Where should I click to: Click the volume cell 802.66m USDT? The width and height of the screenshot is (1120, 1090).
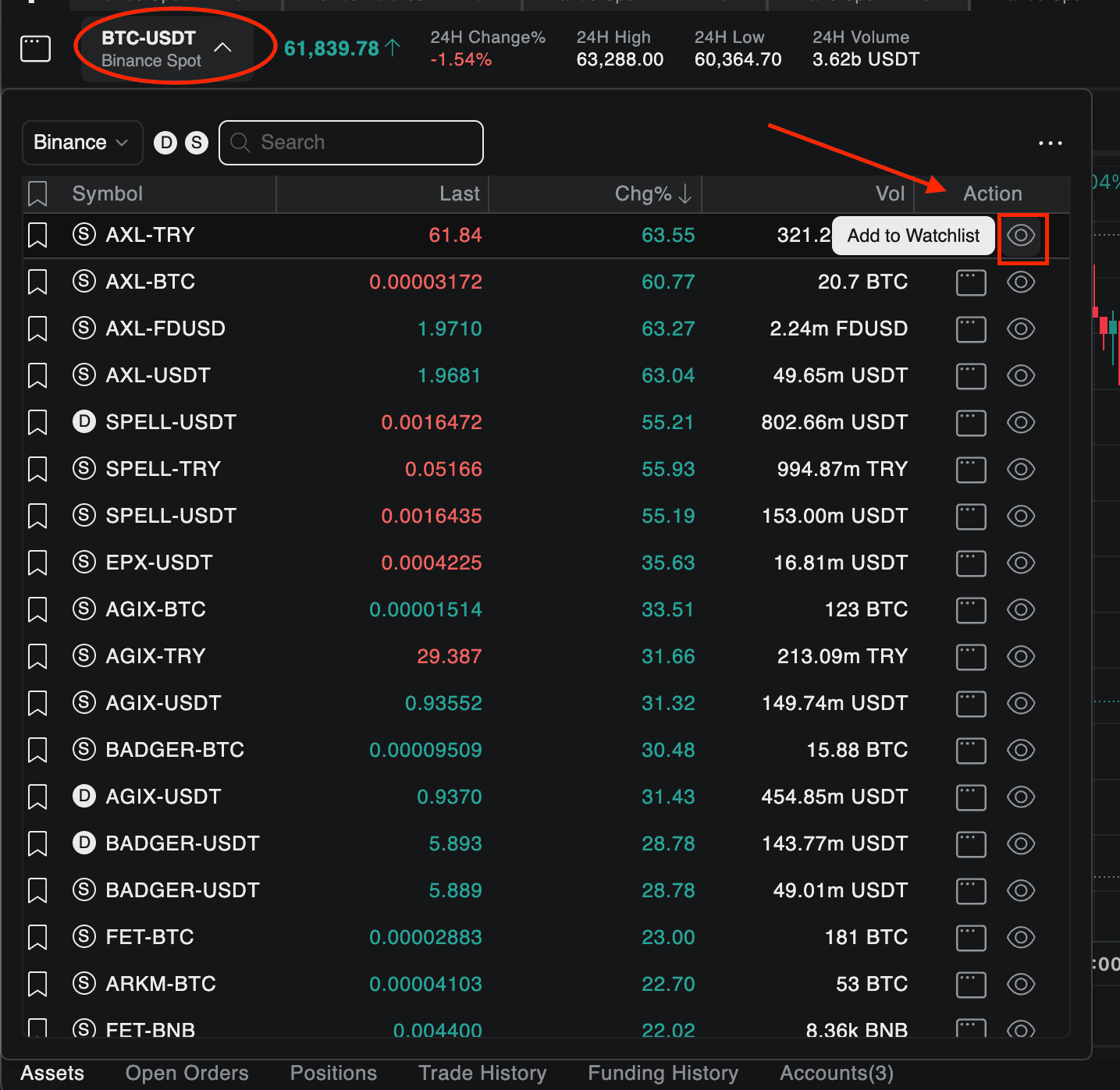tap(834, 422)
